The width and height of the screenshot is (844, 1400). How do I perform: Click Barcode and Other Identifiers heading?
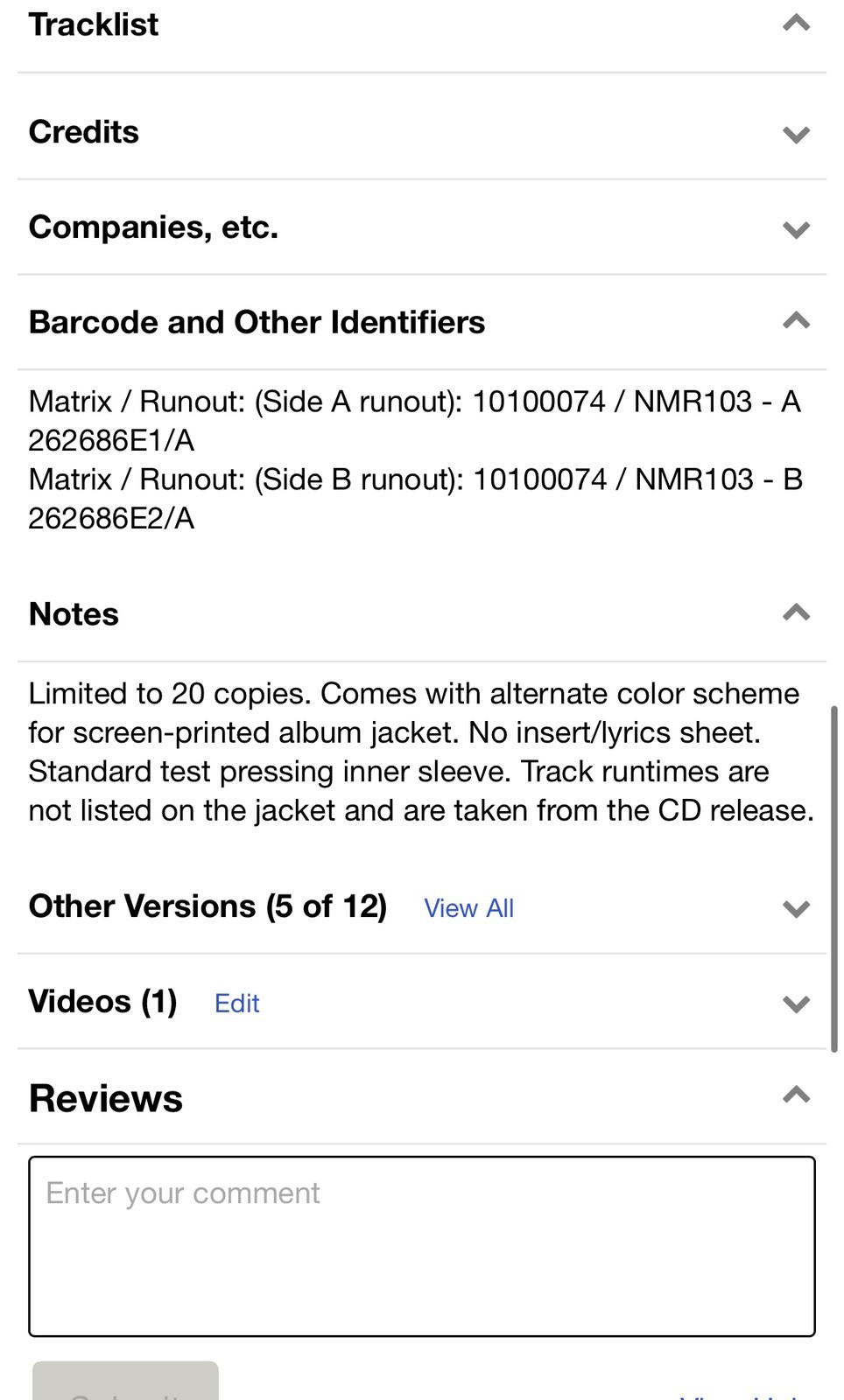tap(257, 322)
